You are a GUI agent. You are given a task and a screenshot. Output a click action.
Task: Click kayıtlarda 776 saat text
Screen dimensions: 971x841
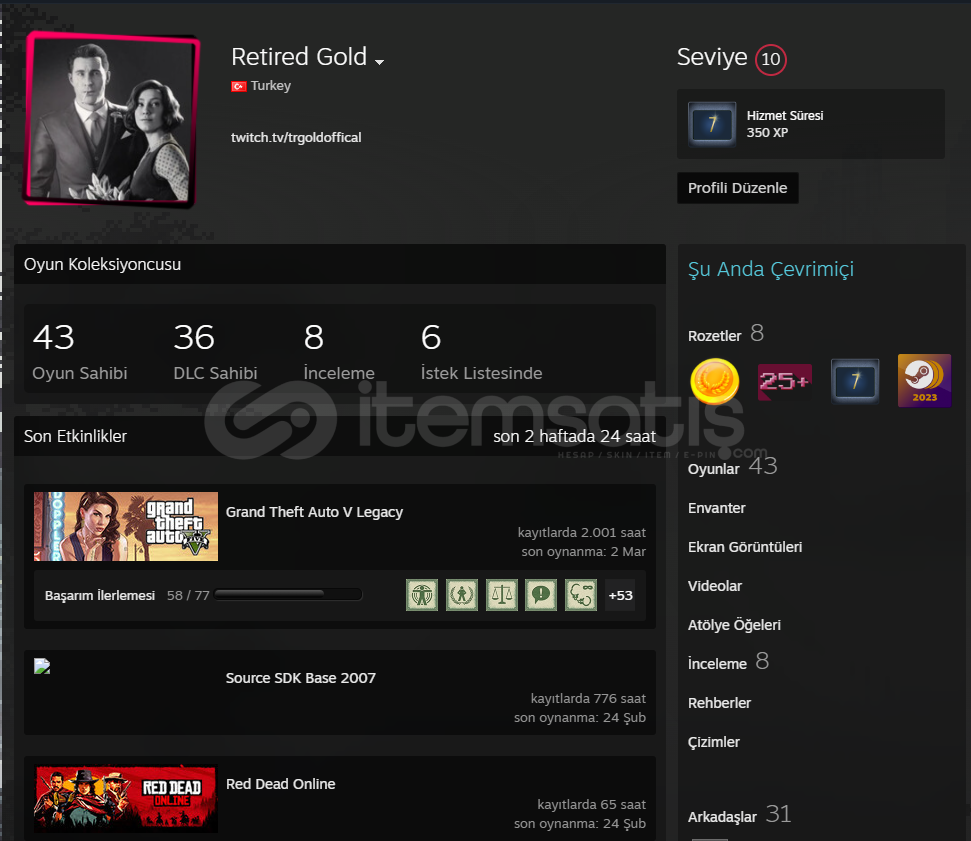tap(588, 699)
